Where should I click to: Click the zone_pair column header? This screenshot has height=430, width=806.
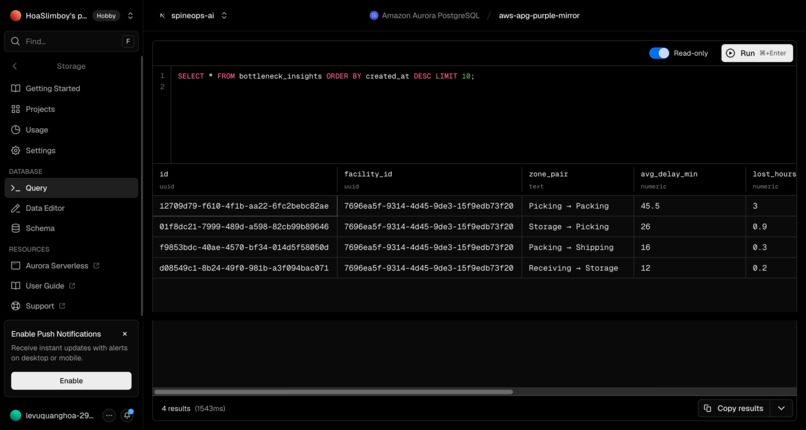[x=578, y=179]
